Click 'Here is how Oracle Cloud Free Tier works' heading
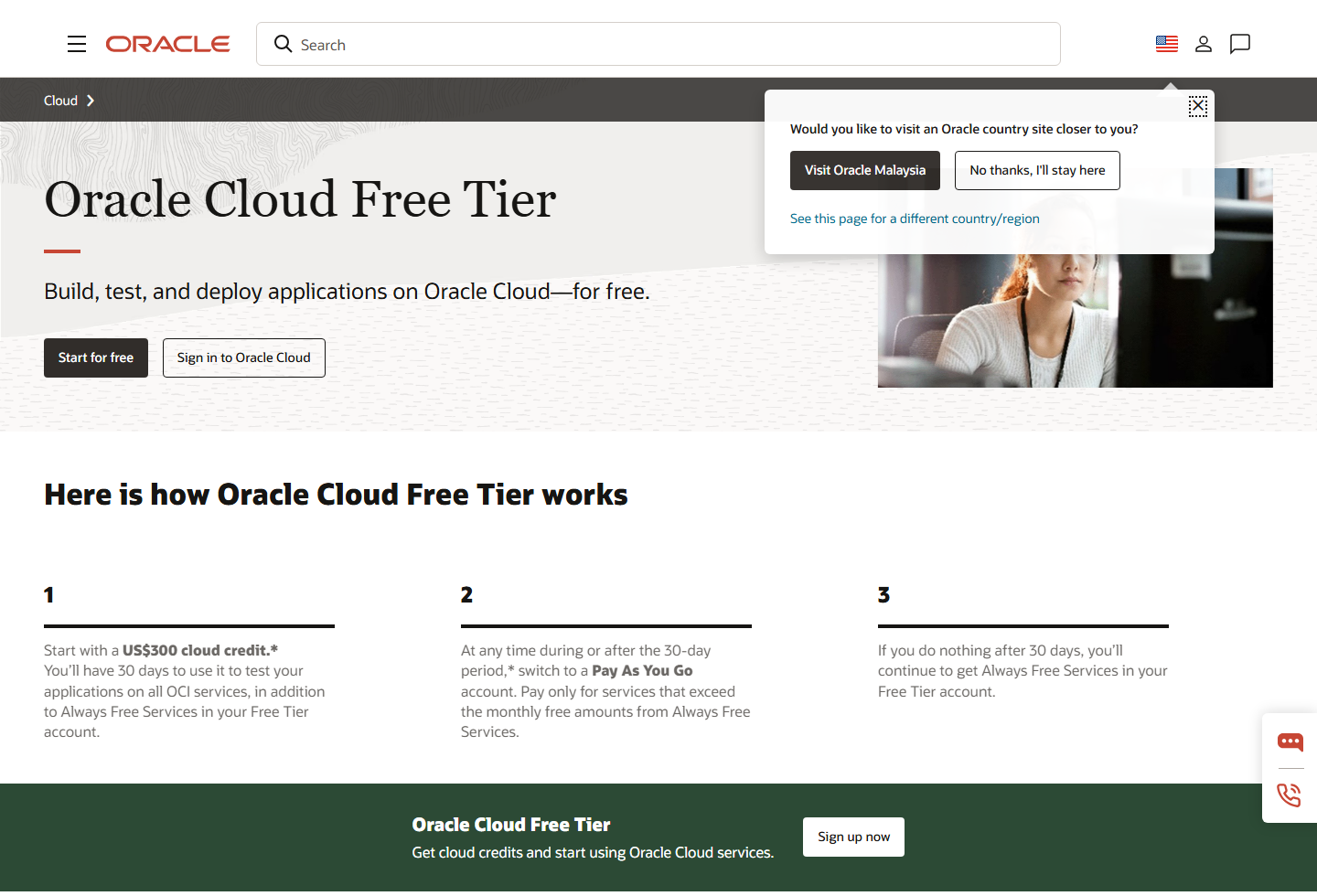Image resolution: width=1317 pixels, height=896 pixels. 336,495
